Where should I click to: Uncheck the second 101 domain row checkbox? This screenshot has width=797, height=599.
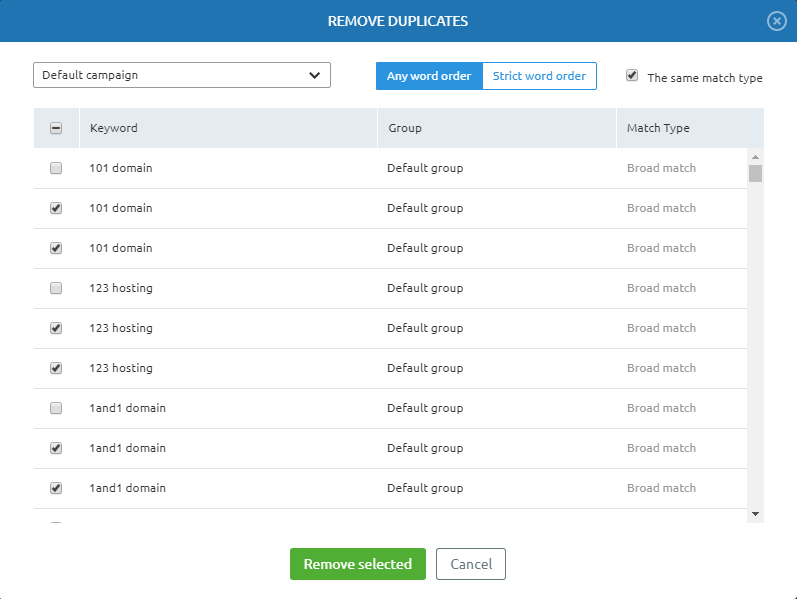pyautogui.click(x=56, y=208)
